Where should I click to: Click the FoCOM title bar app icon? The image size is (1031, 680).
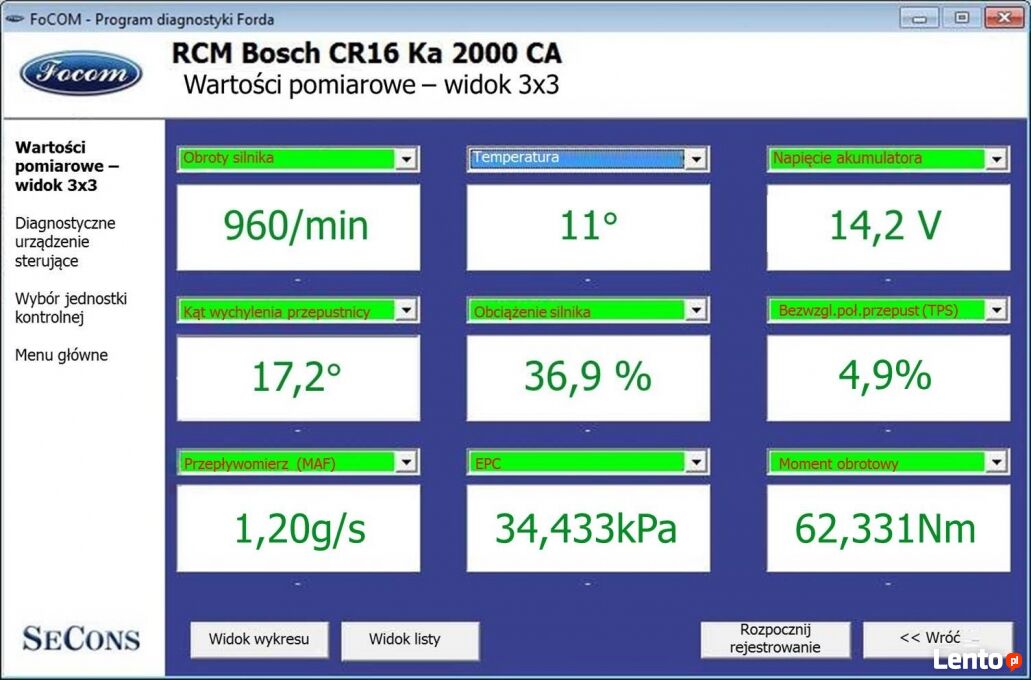click(14, 19)
